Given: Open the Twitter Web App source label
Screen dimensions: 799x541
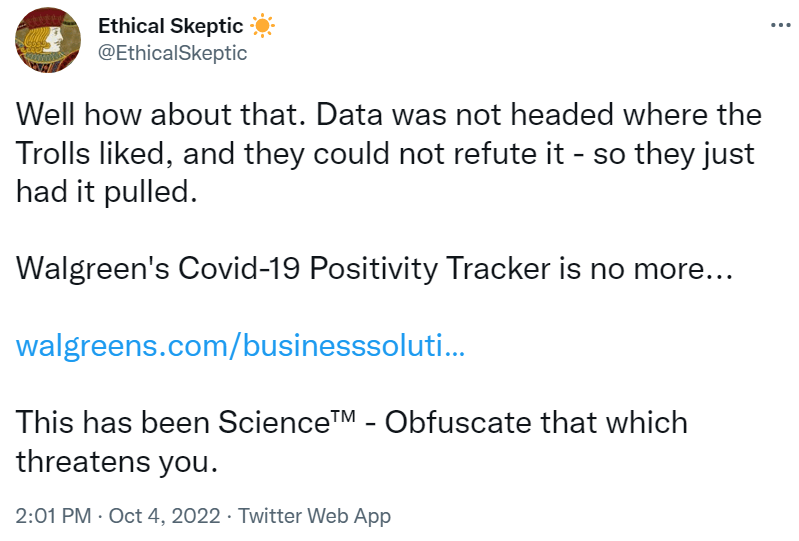Looking at the screenshot, I should point(316,516).
